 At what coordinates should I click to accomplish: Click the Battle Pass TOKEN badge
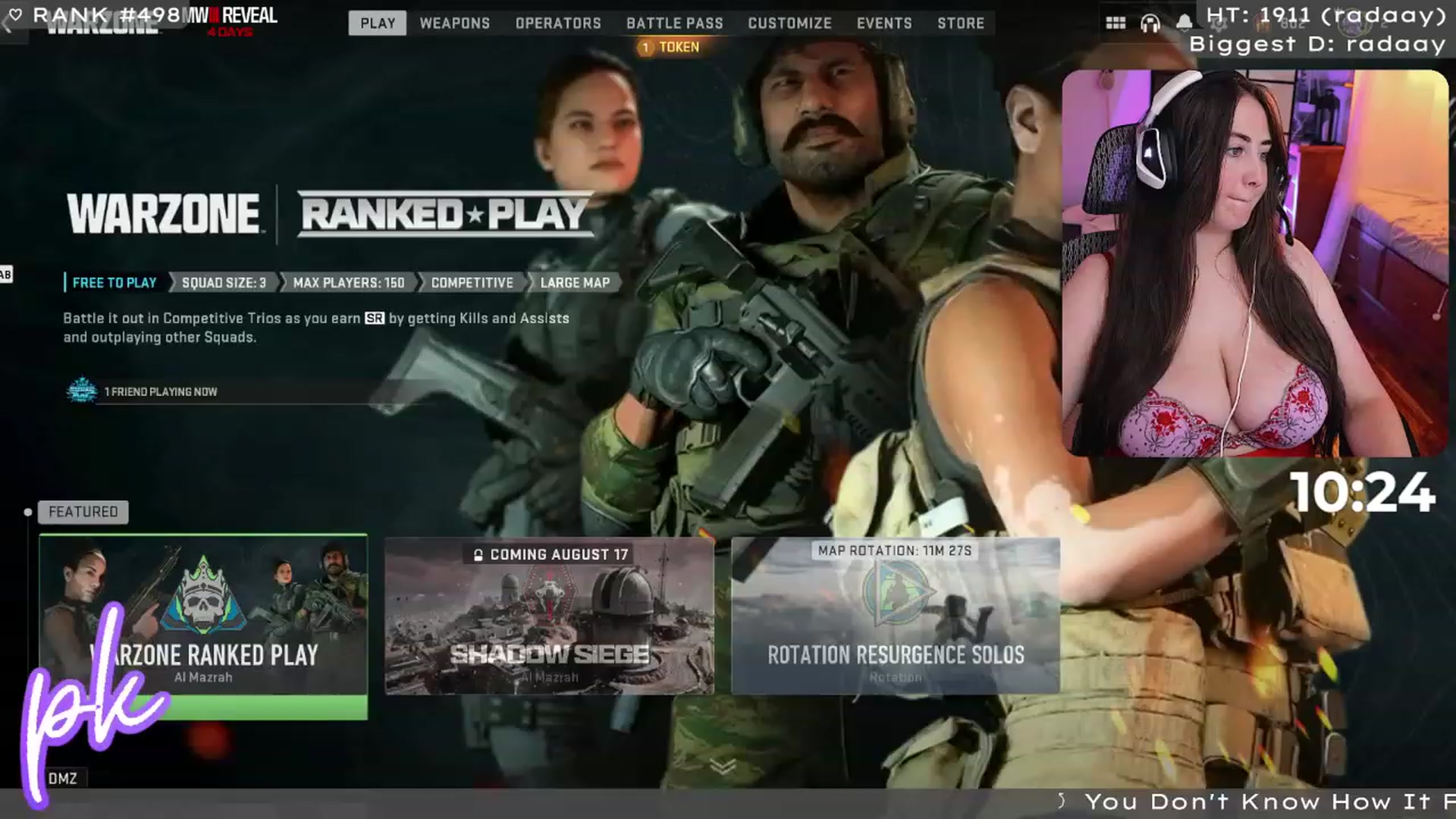pos(670,47)
